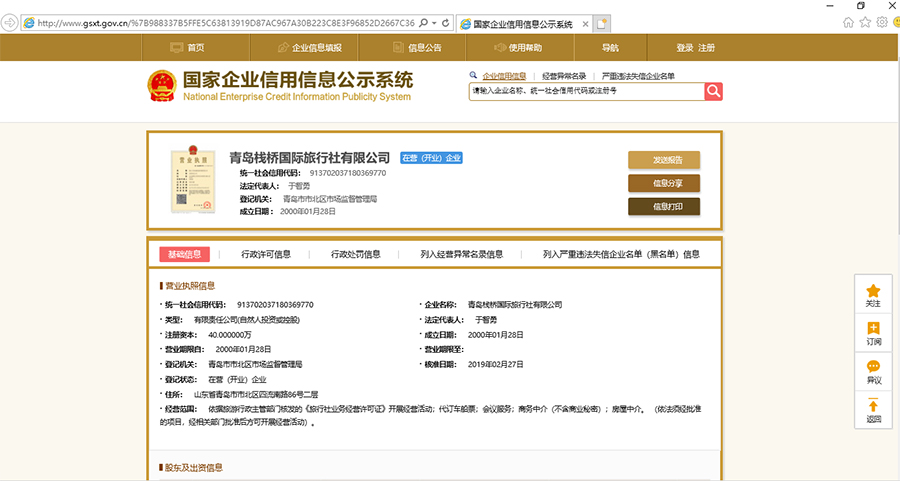This screenshot has width=900, height=481.
Task: Close the 国家企业信用信息公示系统 browser tab
Action: 585,24
